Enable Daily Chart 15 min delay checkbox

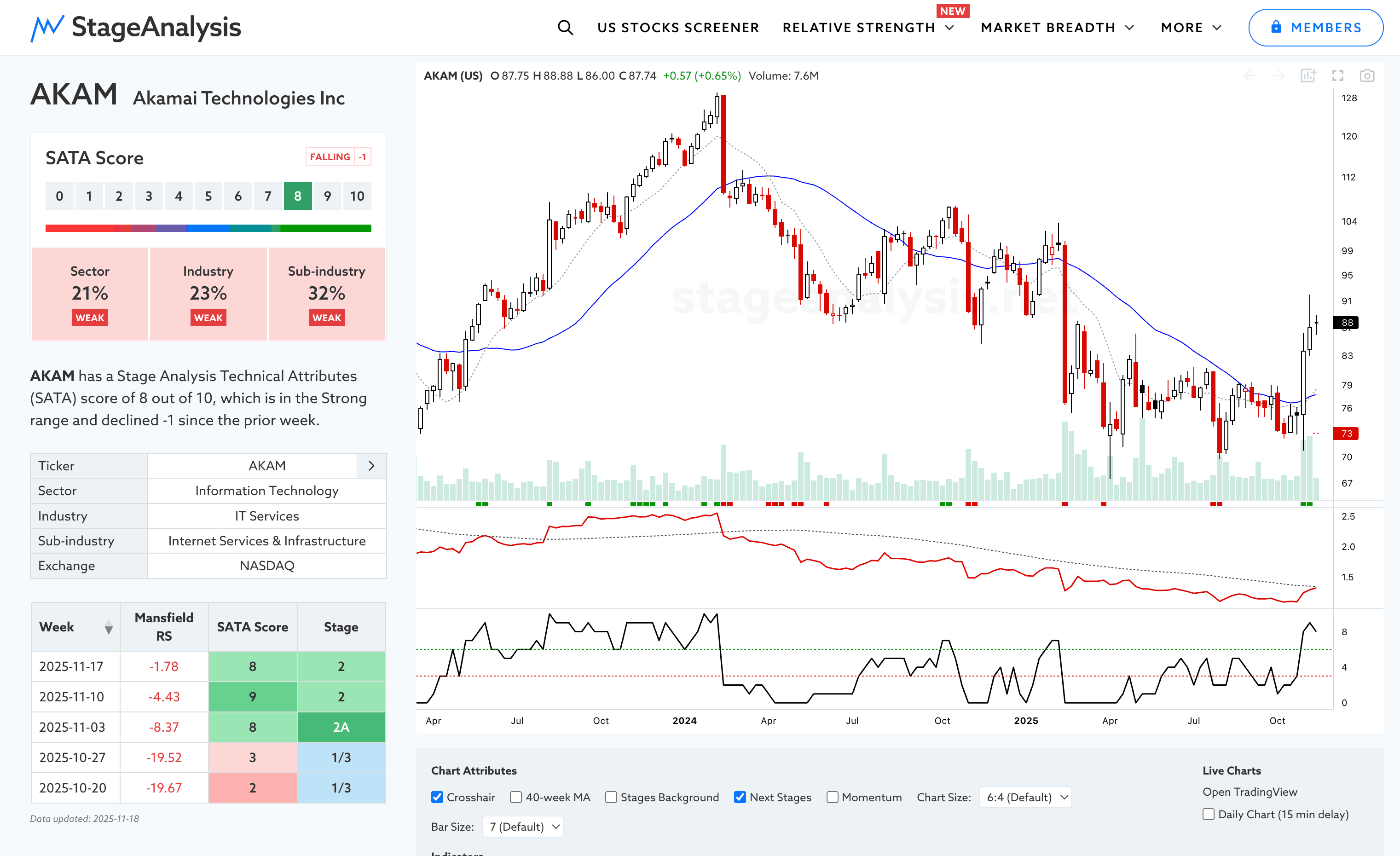1209,814
